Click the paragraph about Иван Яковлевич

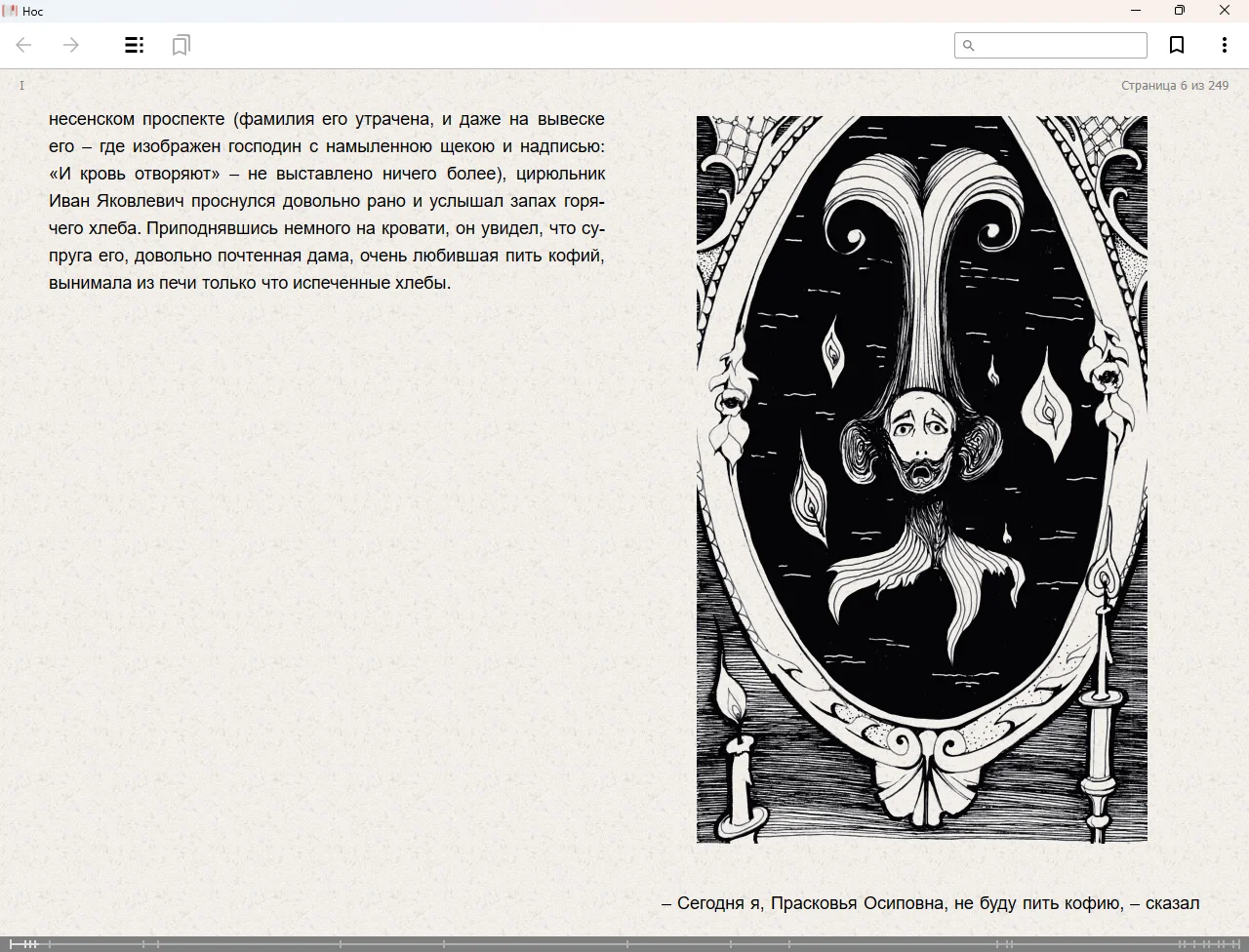click(x=327, y=201)
